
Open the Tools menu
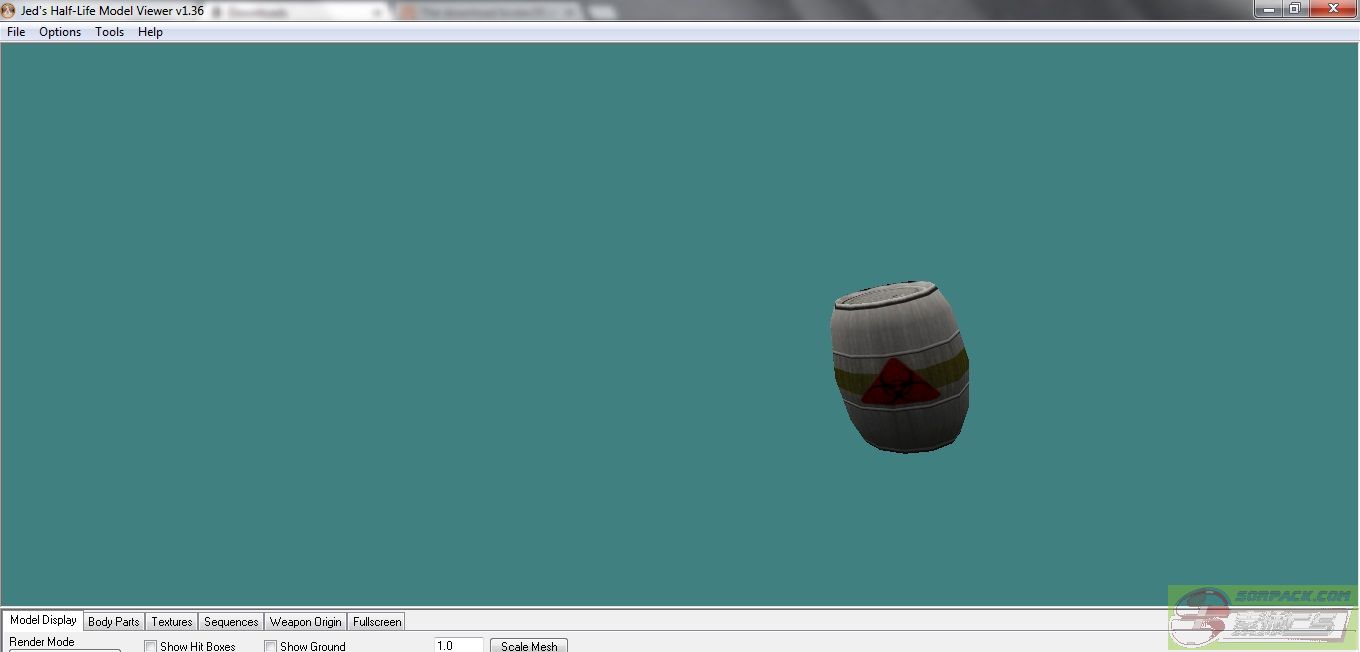pyautogui.click(x=109, y=32)
